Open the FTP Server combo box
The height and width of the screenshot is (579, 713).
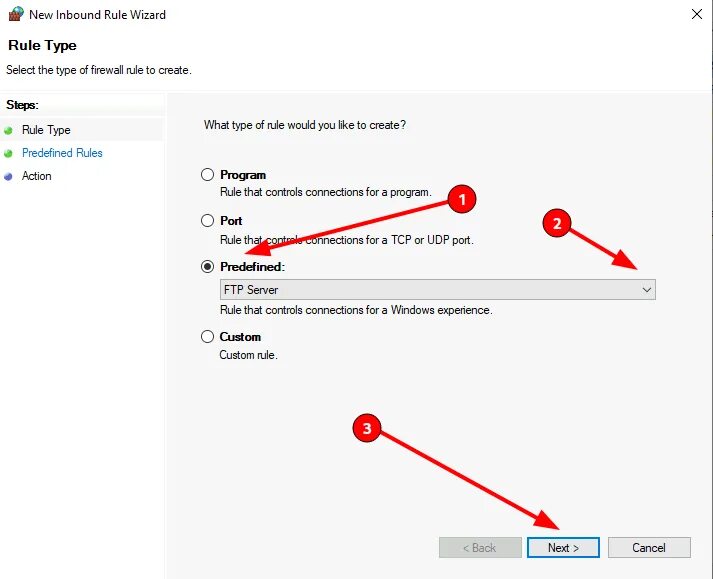tap(437, 290)
